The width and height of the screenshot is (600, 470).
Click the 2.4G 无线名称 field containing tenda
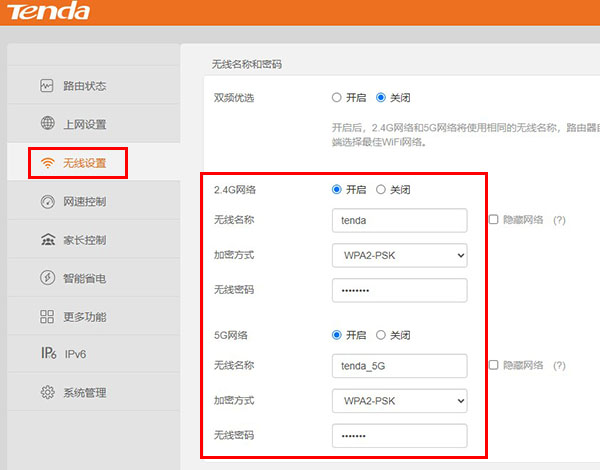coord(399,220)
